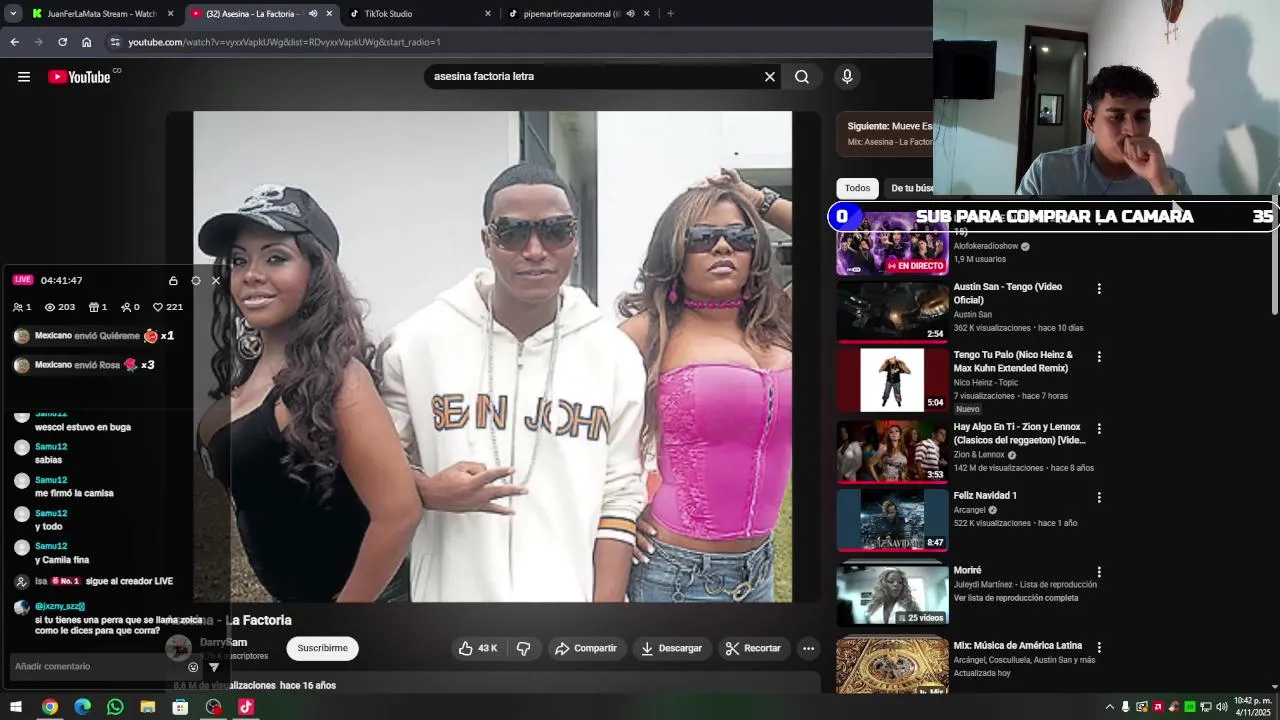Launch Chrome from the taskbar
This screenshot has width=1280, height=720.
tap(50, 707)
